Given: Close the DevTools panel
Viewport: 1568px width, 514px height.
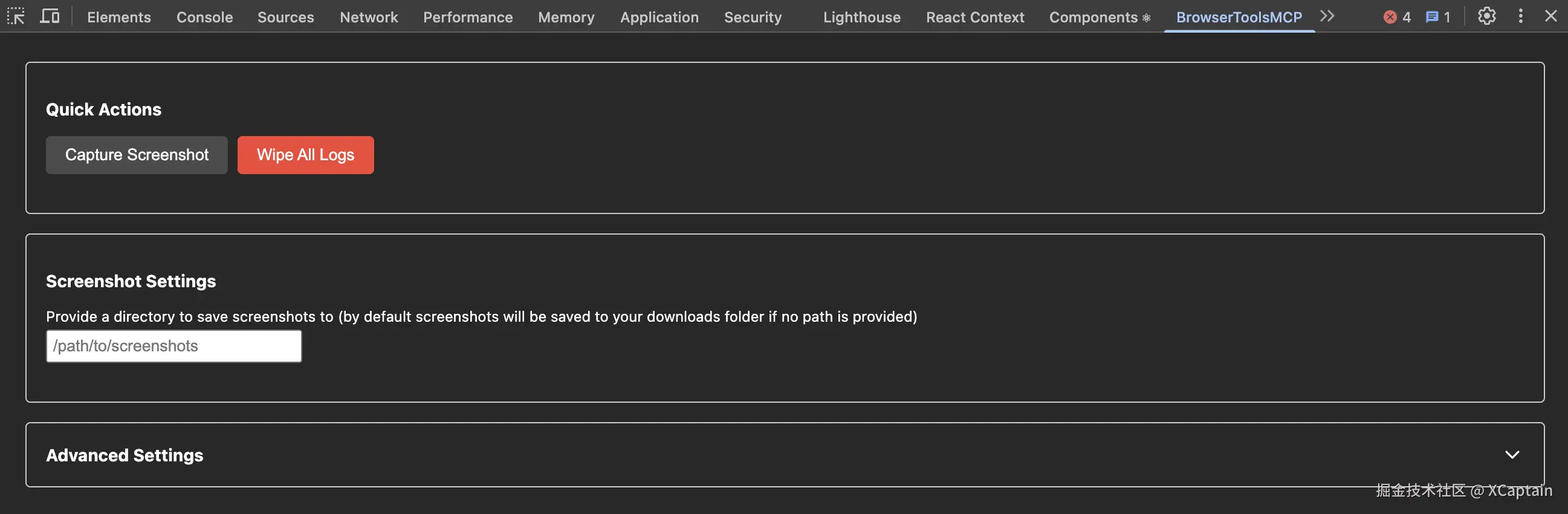Looking at the screenshot, I should [1551, 16].
